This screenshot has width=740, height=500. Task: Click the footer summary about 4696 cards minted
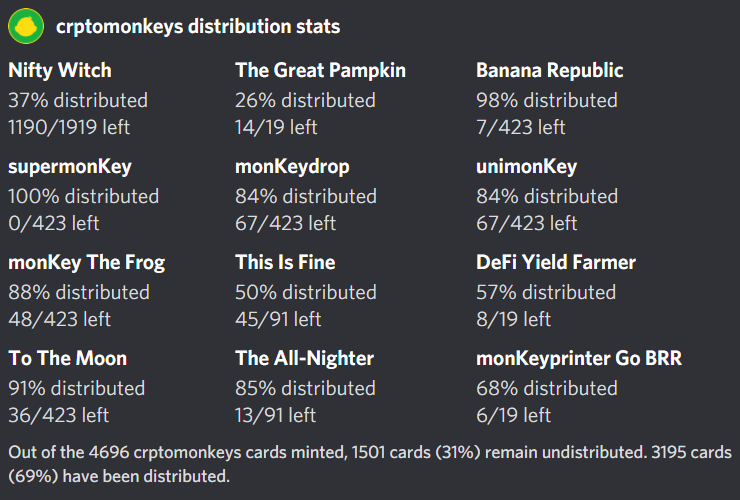370,464
